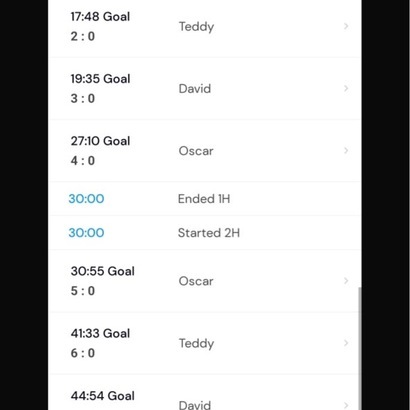Image resolution: width=410 pixels, height=410 pixels.
Task: Open the 41:33 Goal chevron for Teddy
Action: tap(346, 343)
